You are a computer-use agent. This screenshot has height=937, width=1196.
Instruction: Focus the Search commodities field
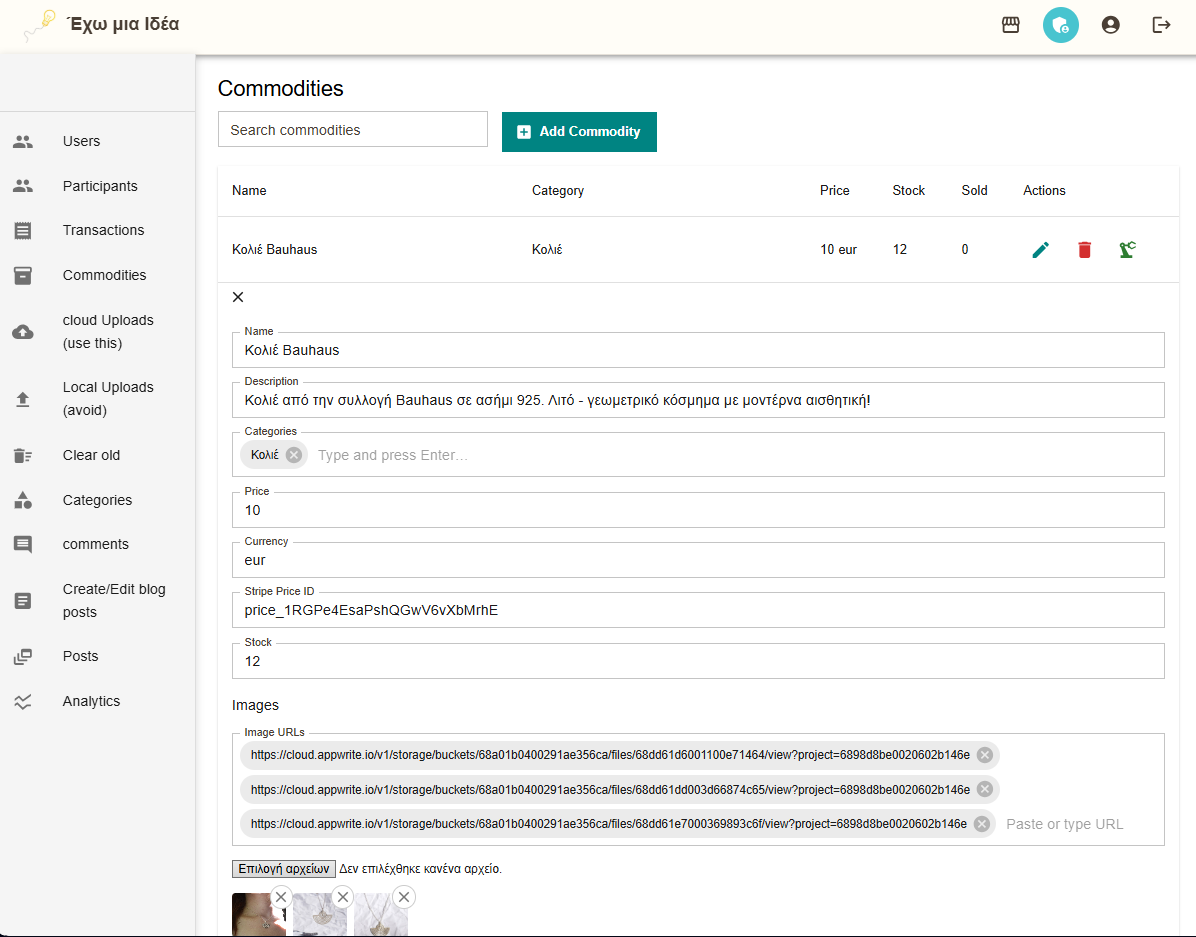[x=352, y=130]
